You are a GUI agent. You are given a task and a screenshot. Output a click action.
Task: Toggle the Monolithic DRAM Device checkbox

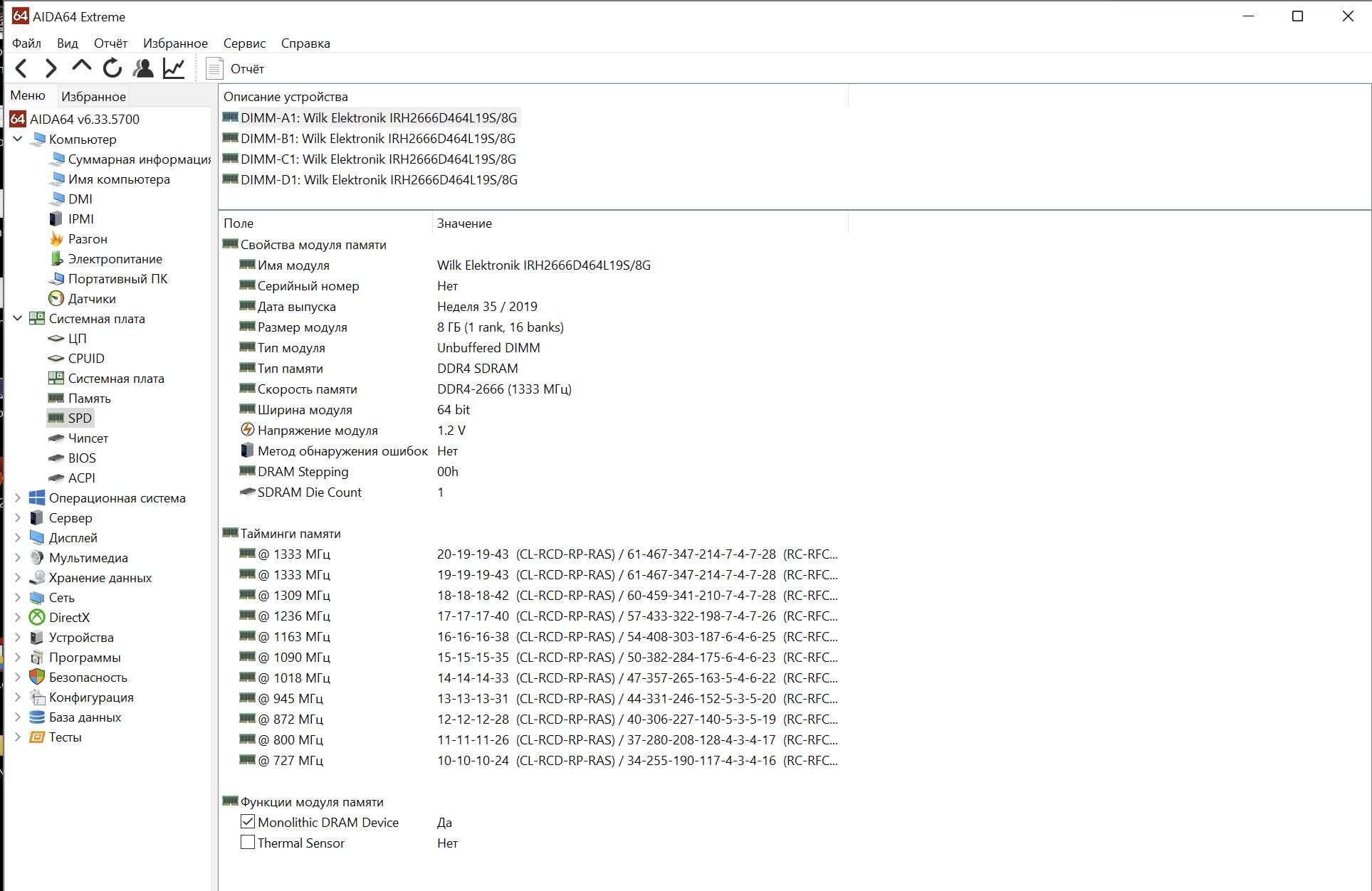click(x=248, y=821)
